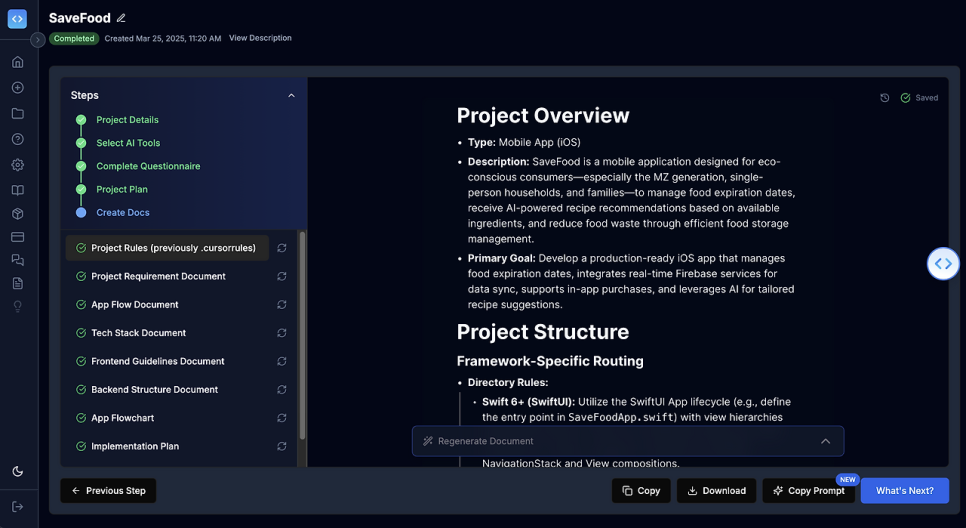Open the settings gear icon
The image size is (966, 528).
[18, 164]
